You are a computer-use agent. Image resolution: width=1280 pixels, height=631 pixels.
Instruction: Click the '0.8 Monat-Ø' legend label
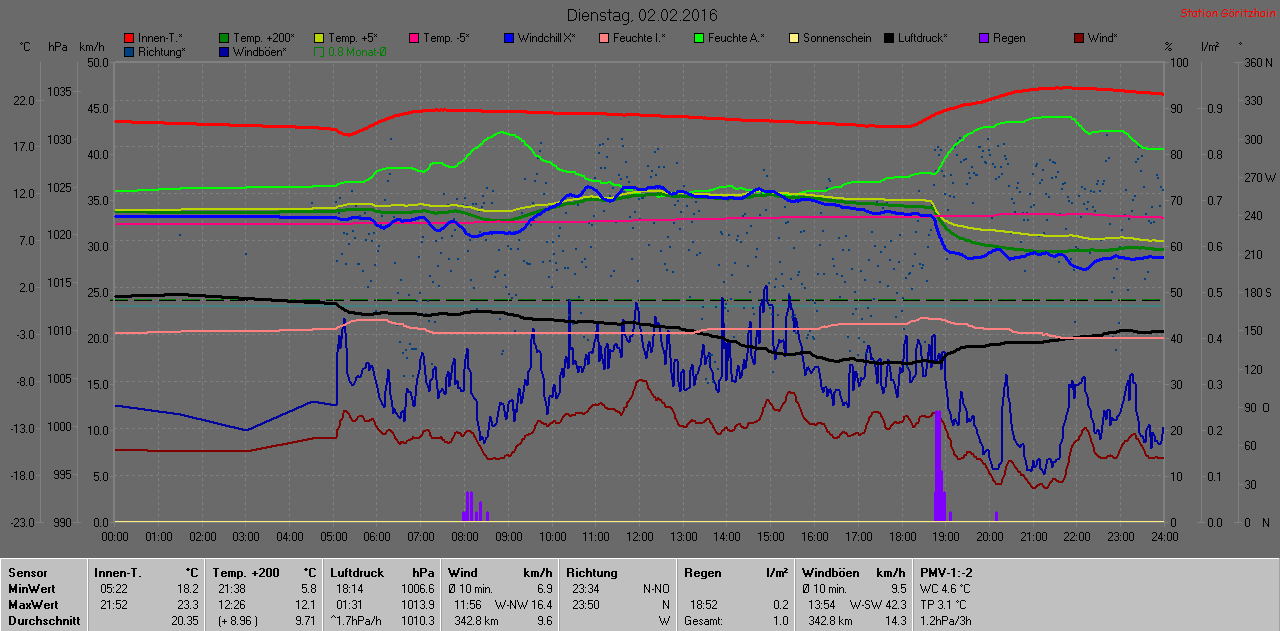coord(357,51)
